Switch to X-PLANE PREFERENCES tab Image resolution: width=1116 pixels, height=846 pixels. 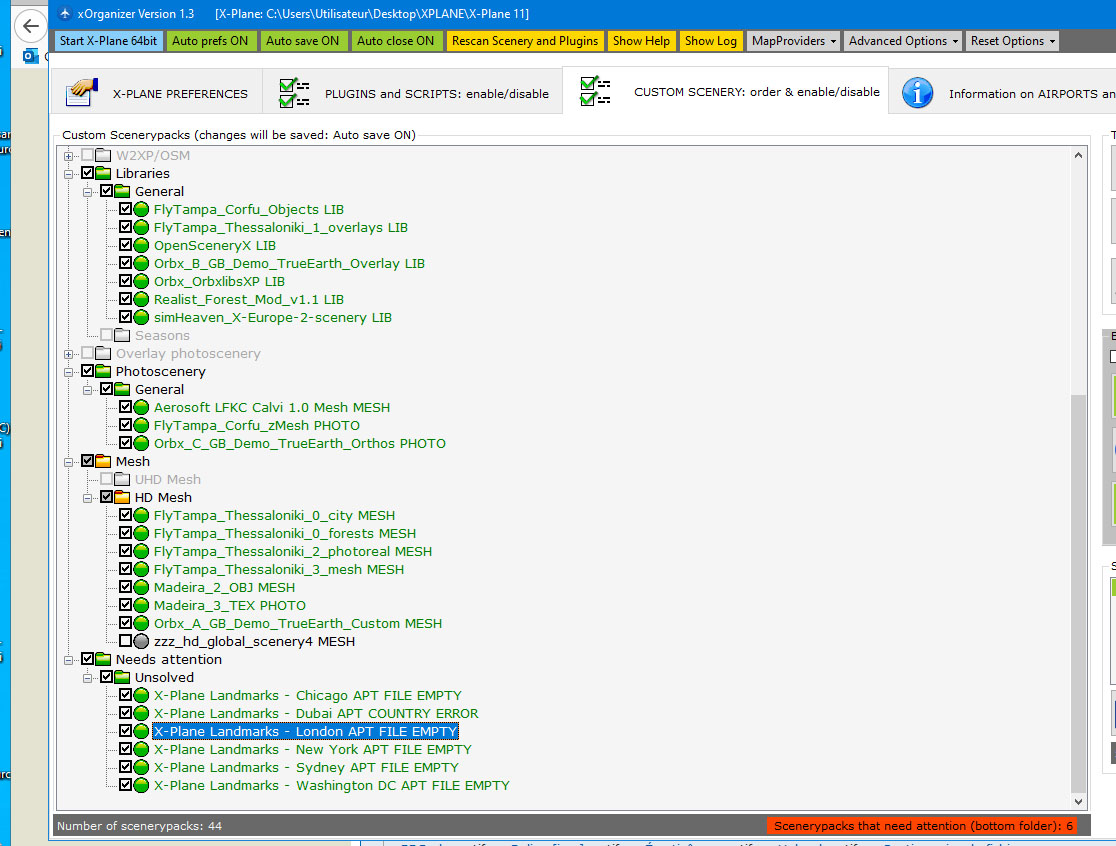click(x=157, y=93)
